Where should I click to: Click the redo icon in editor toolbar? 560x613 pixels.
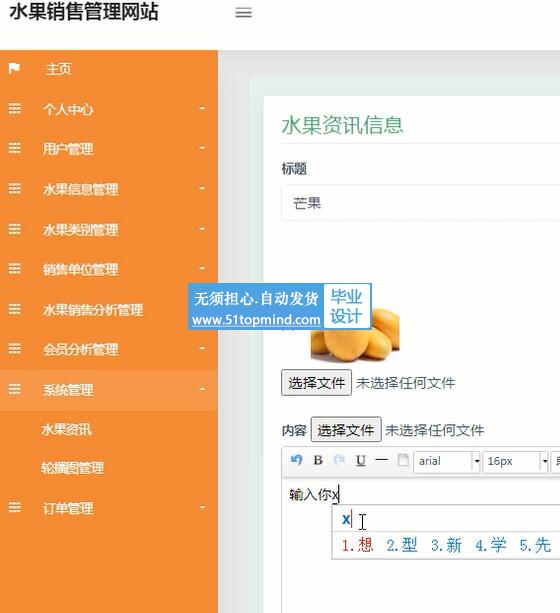339,460
